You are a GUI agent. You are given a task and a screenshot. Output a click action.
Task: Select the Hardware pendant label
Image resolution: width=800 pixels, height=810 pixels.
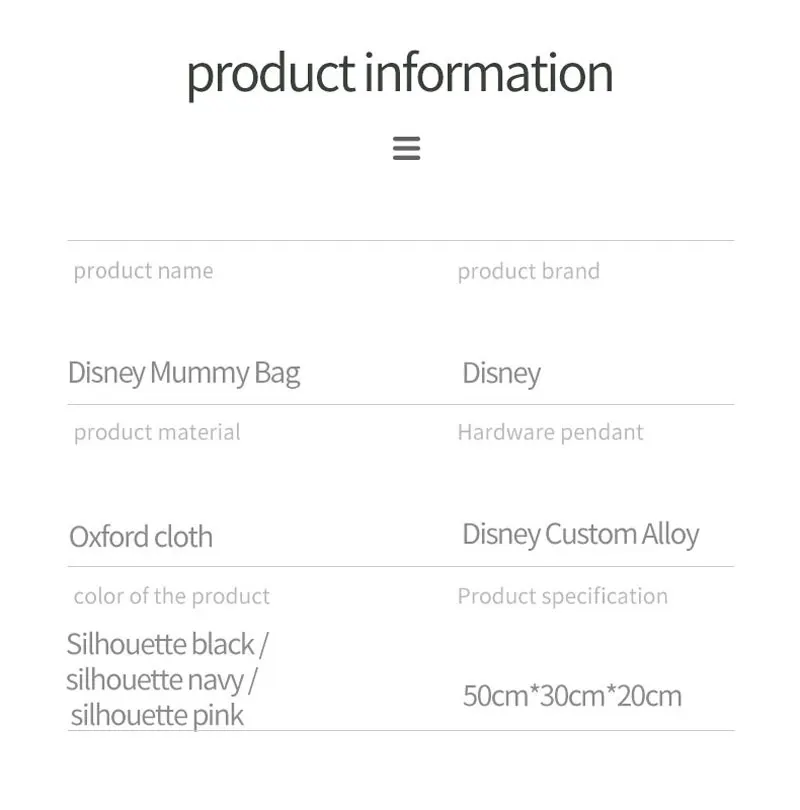pyautogui.click(x=551, y=432)
